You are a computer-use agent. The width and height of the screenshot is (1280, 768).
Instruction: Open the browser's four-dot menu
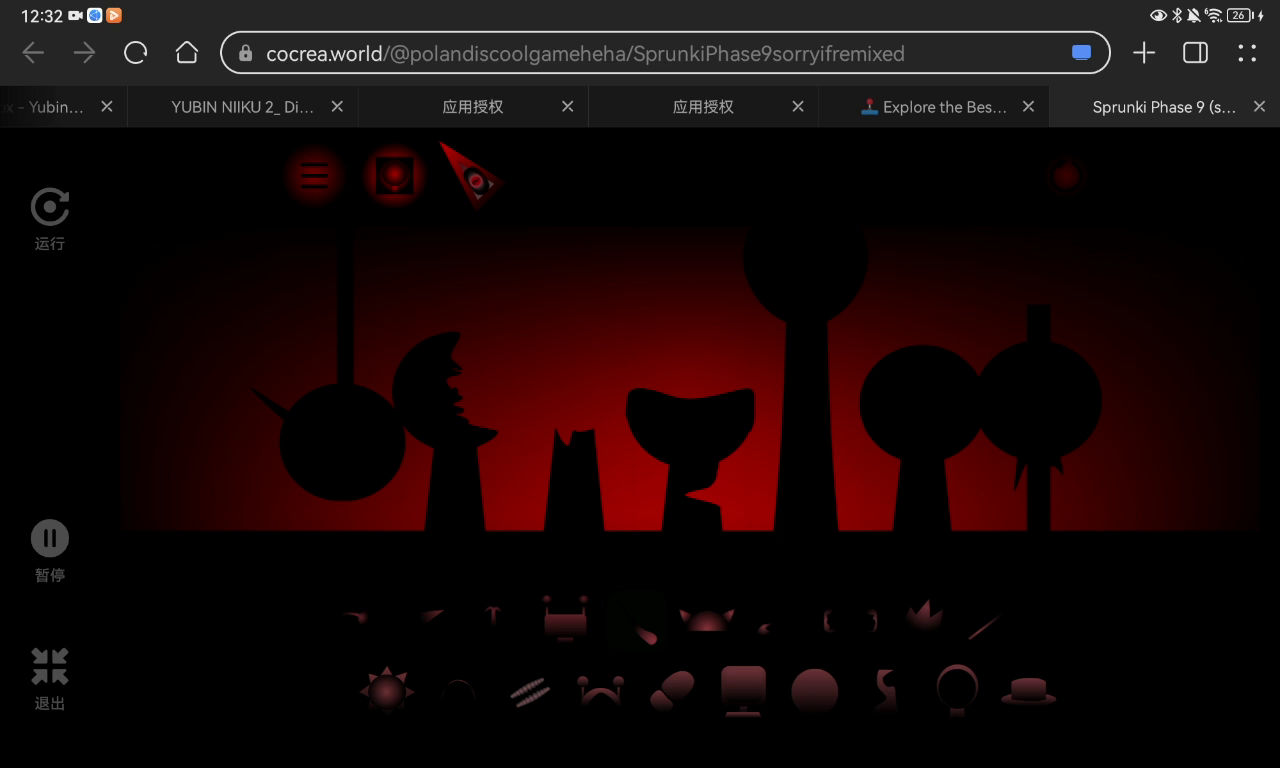(1247, 53)
